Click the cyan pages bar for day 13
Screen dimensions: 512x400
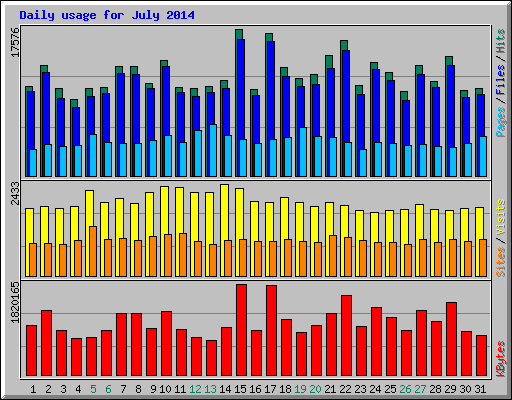[x=213, y=150]
